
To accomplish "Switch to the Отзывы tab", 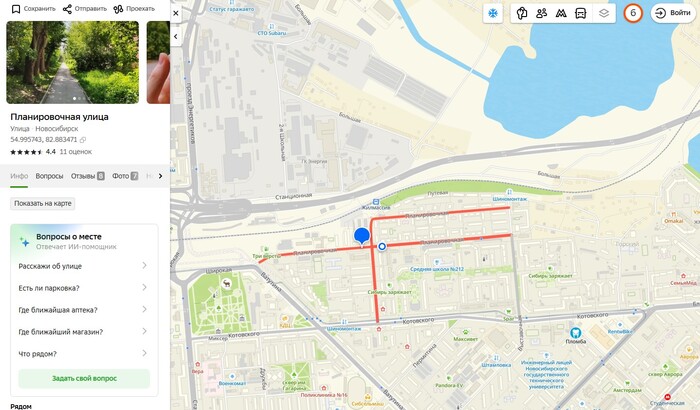I will click(88, 176).
